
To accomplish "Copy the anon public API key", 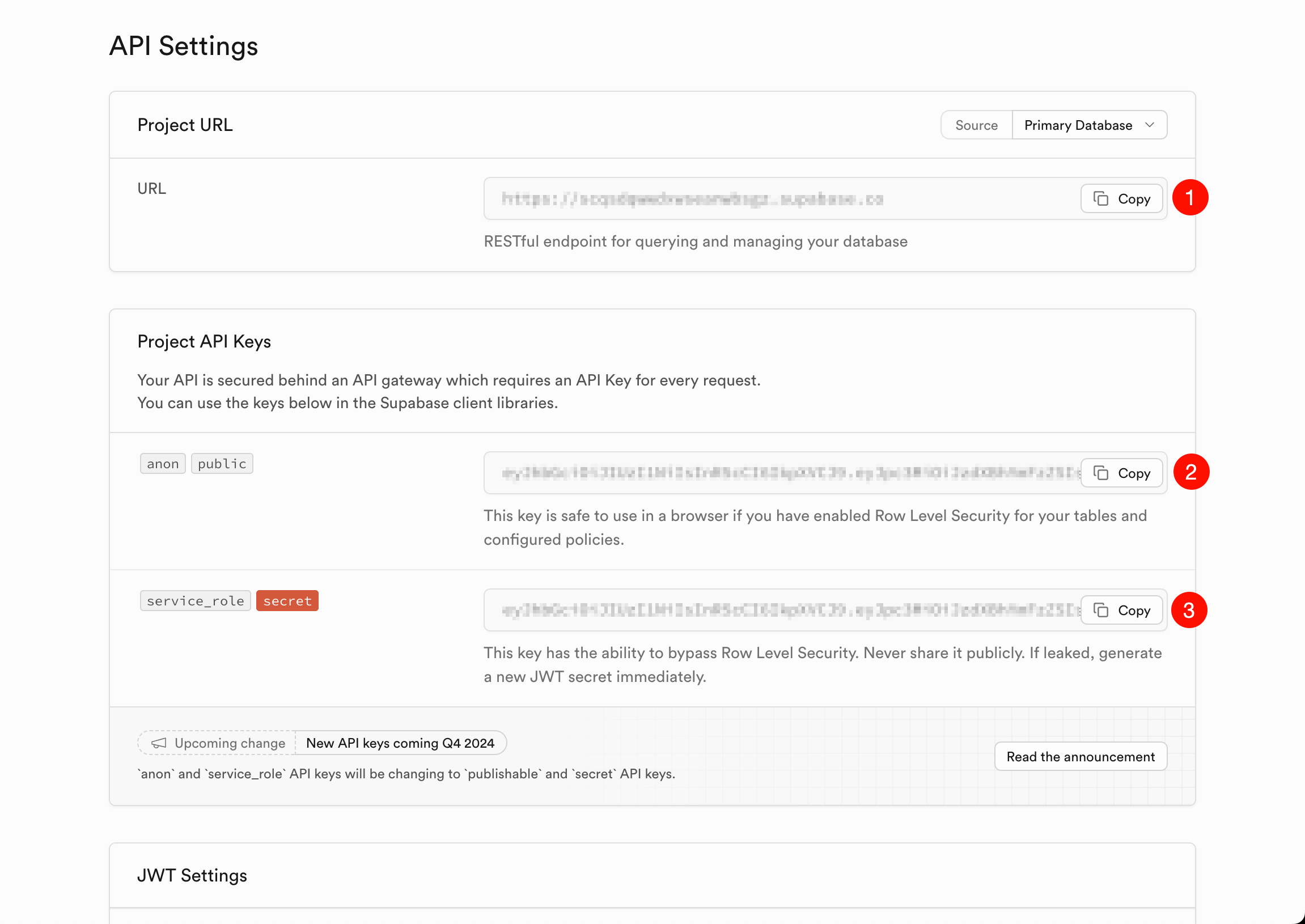I will click(1121, 473).
